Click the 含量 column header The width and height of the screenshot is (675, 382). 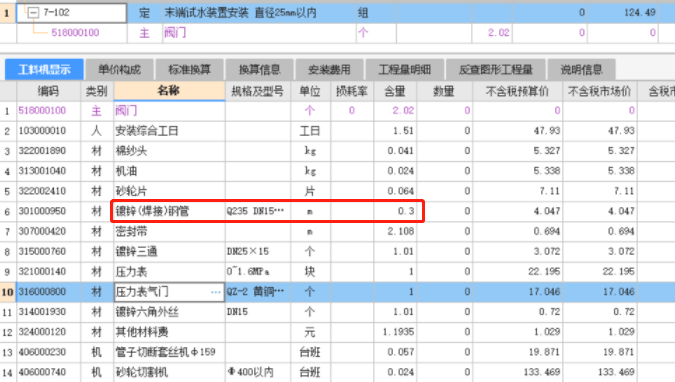(x=395, y=91)
